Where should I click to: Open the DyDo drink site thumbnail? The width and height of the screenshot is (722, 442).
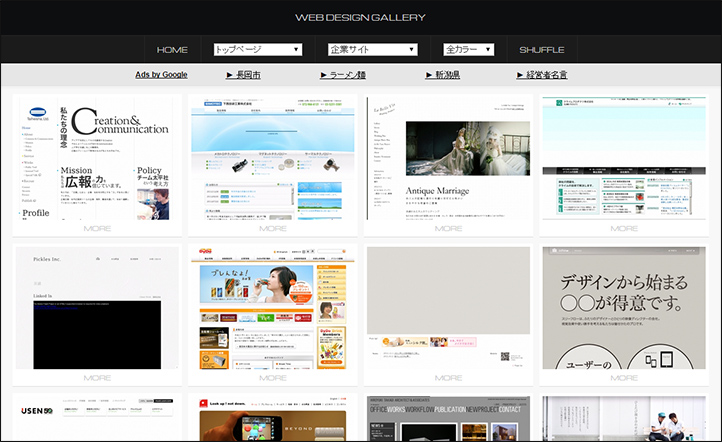tap(273, 308)
